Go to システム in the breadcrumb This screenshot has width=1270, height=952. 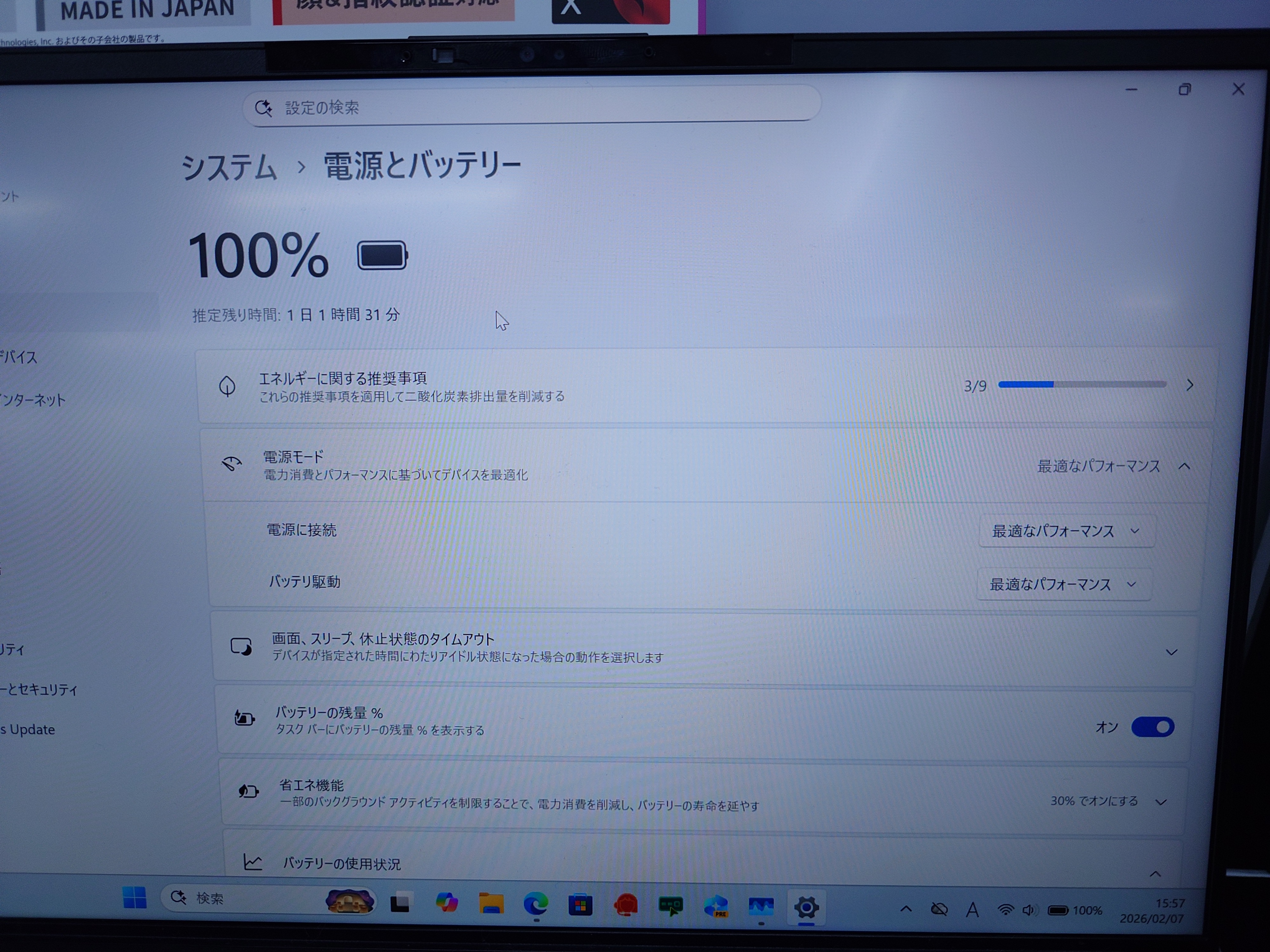click(x=230, y=168)
